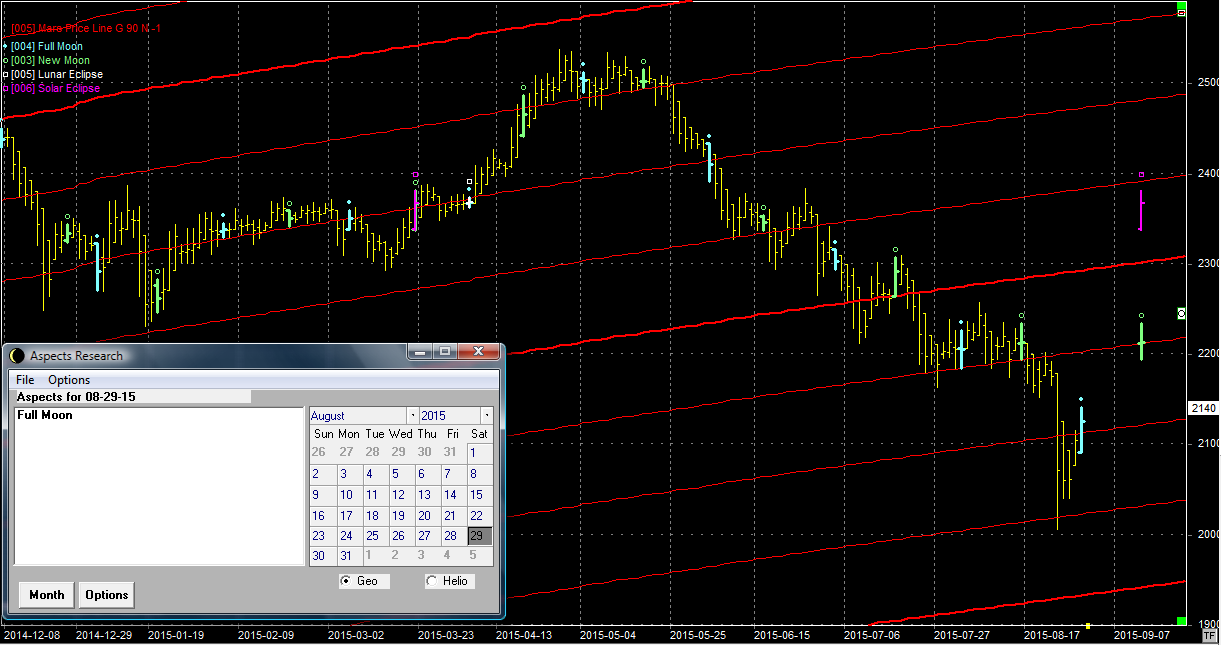The width and height of the screenshot is (1221, 645).
Task: Open the 2015 year dropdown
Action: tap(487, 415)
